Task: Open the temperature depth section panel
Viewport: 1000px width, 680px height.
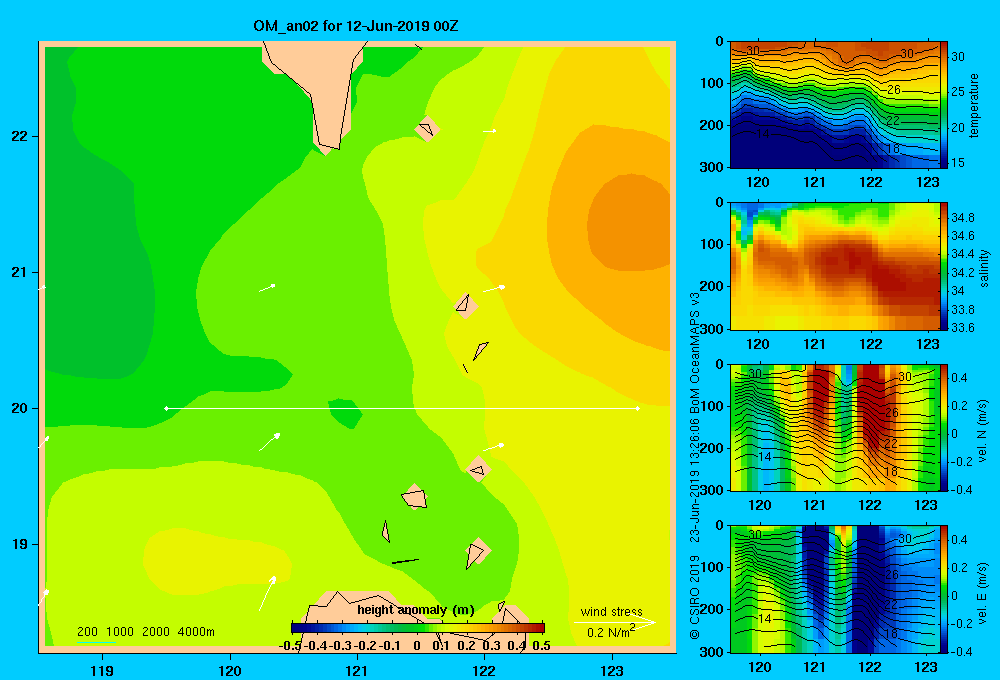Action: point(834,105)
